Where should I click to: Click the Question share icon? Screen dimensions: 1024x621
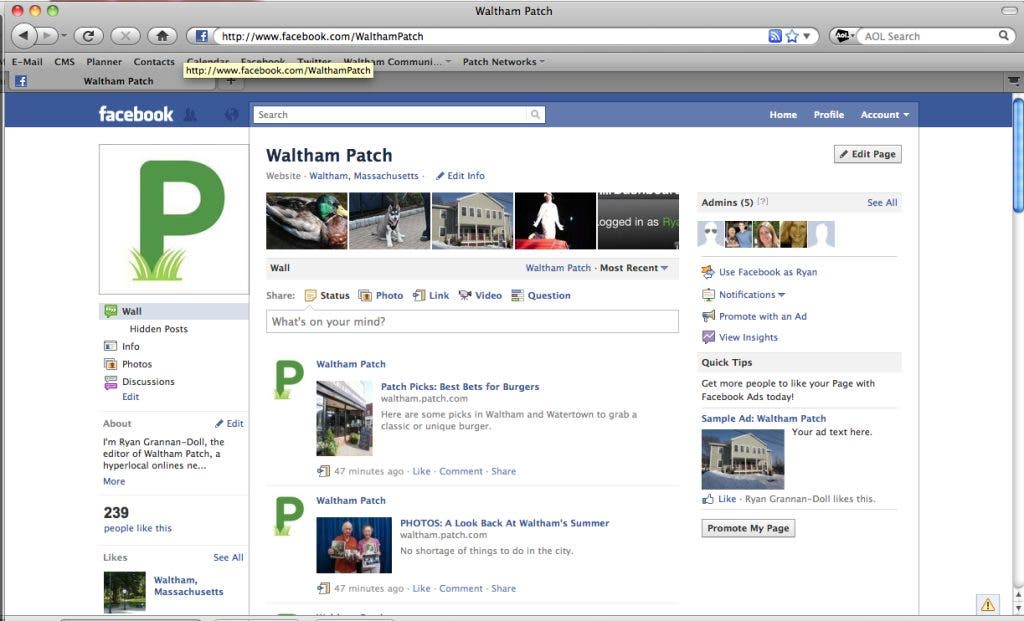coord(517,295)
